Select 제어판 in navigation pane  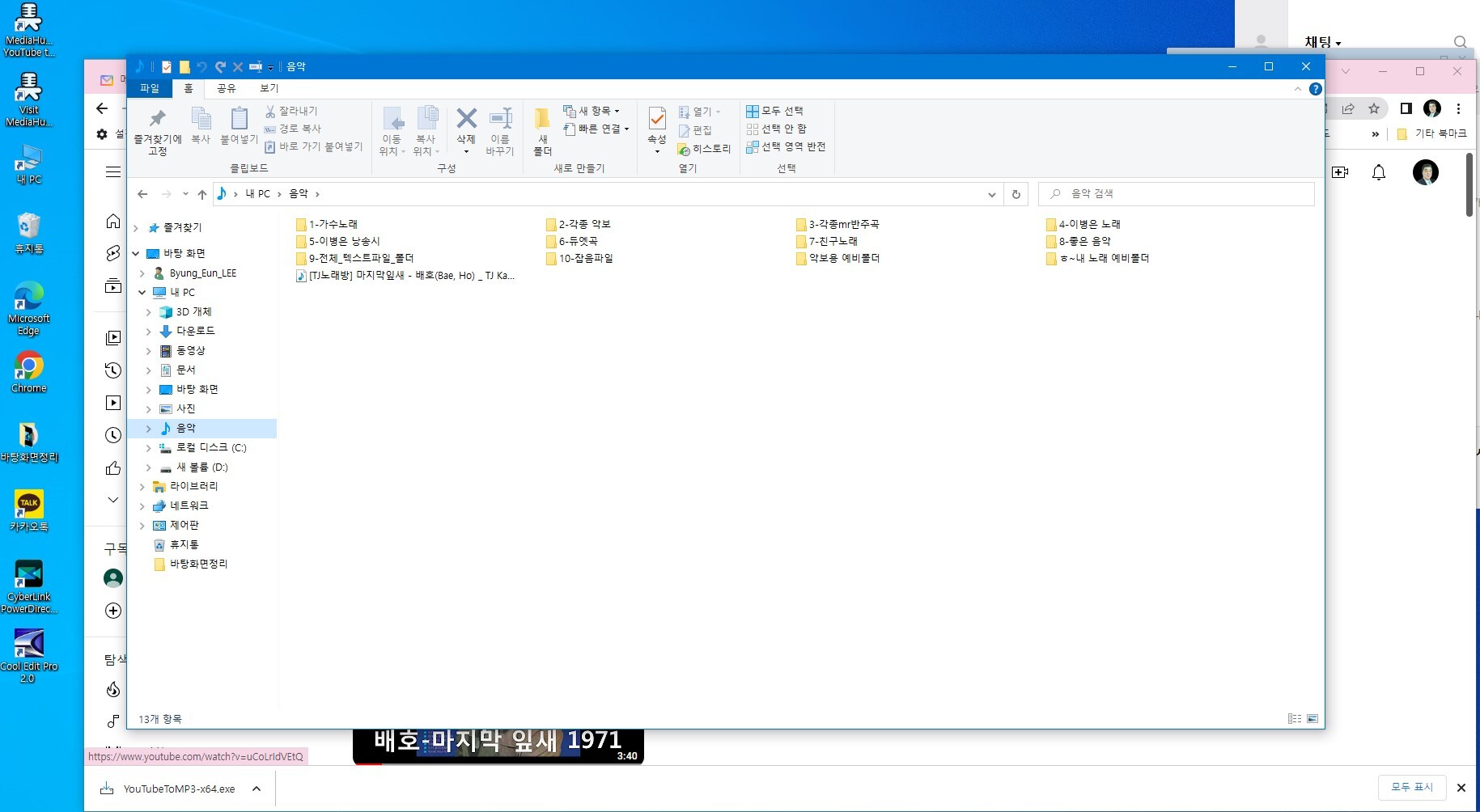click(184, 526)
